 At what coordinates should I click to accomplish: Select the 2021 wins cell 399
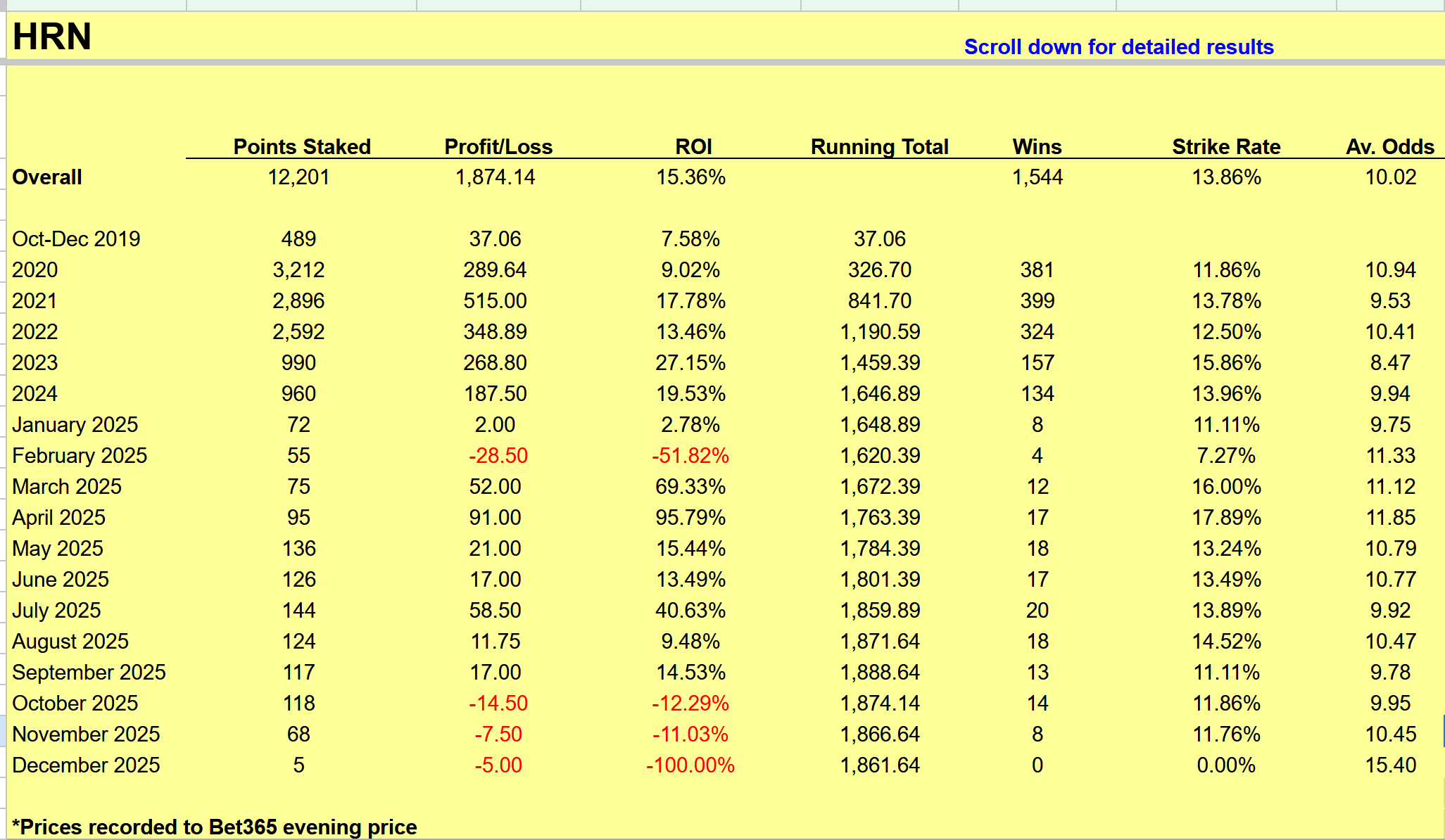(1037, 301)
